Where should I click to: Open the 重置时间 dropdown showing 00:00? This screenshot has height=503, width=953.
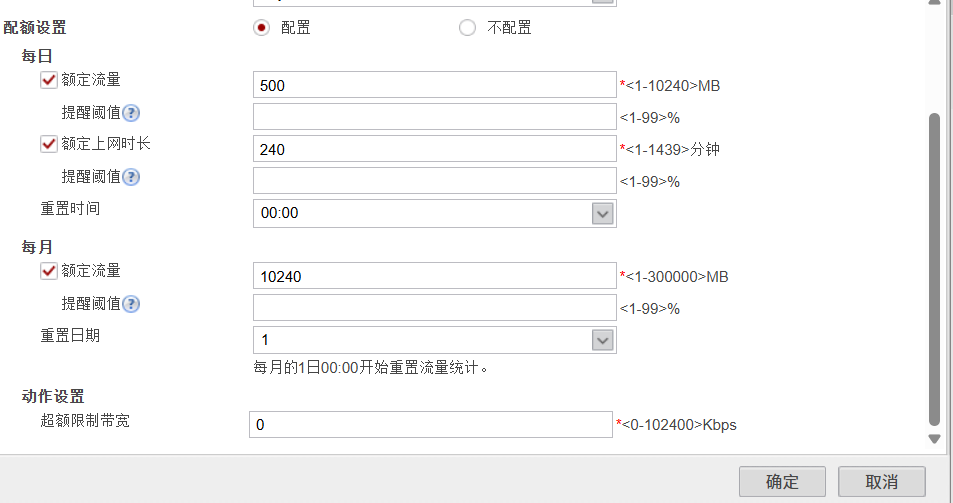435,213
